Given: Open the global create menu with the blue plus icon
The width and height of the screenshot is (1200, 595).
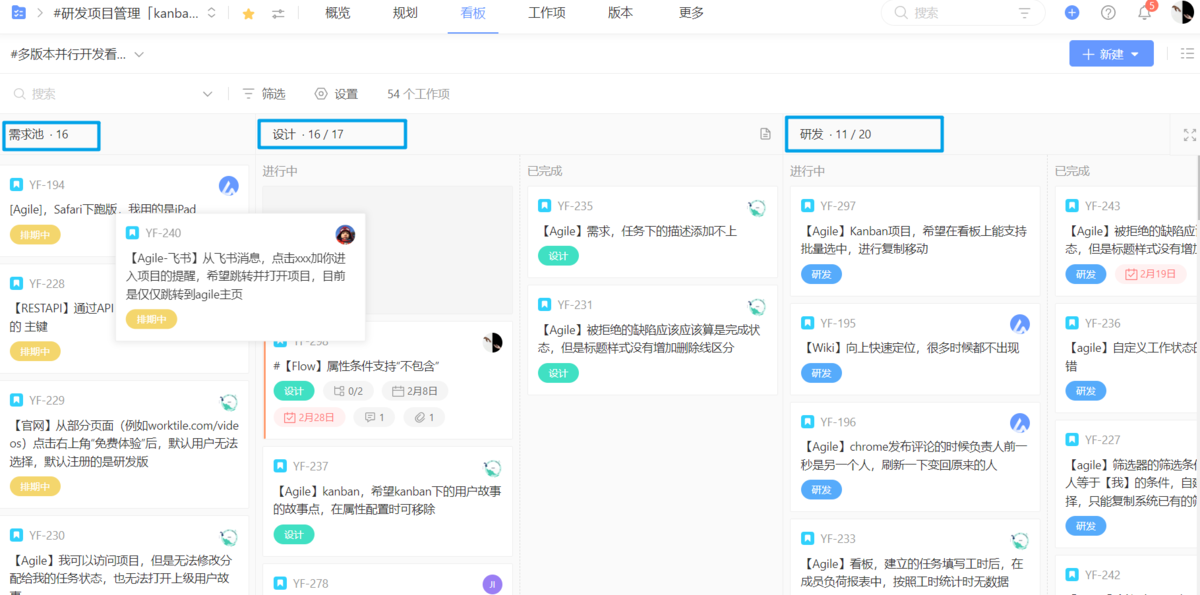Looking at the screenshot, I should pyautogui.click(x=1071, y=13).
